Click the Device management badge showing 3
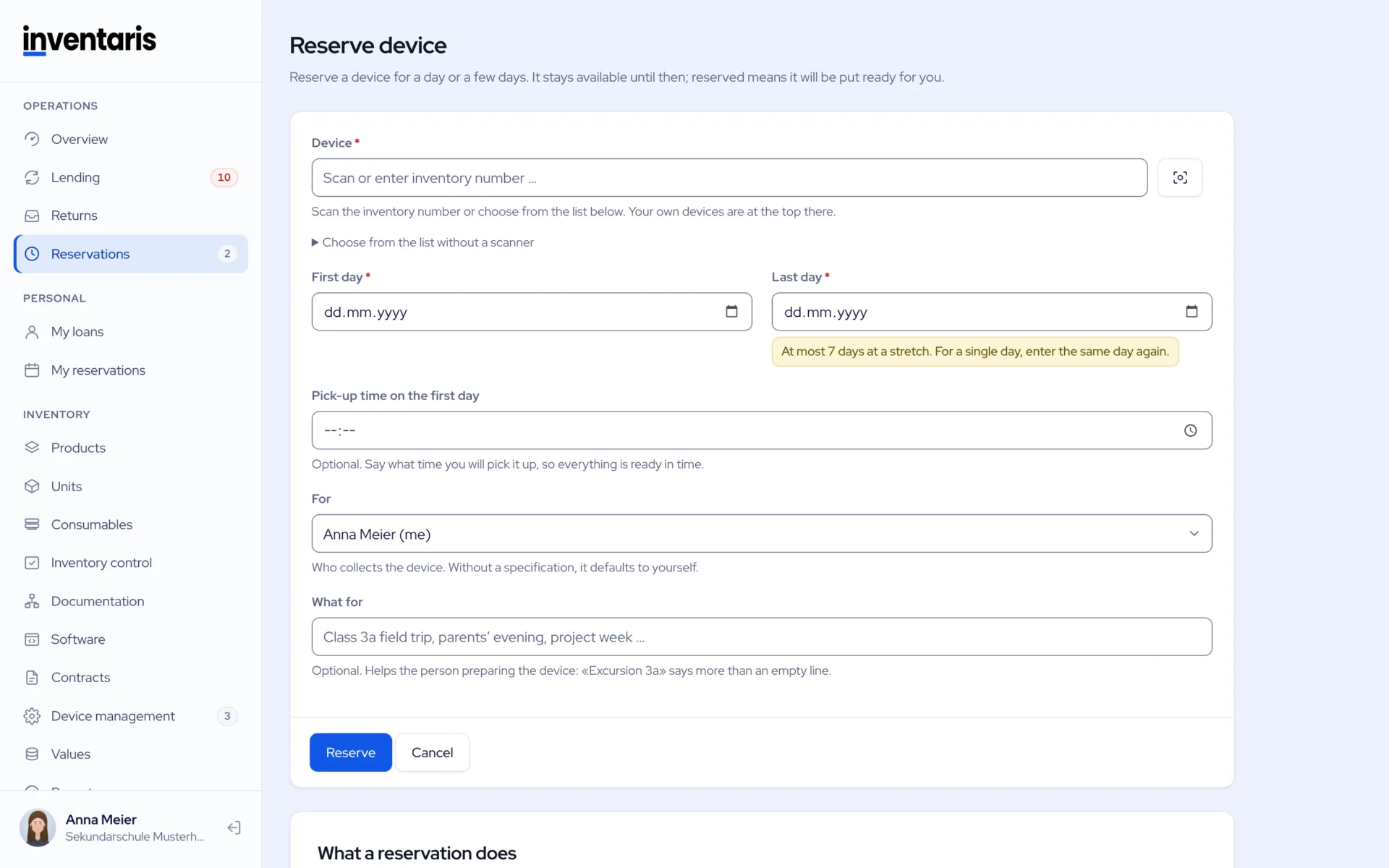Viewport: 1389px width, 868px height. 227,716
